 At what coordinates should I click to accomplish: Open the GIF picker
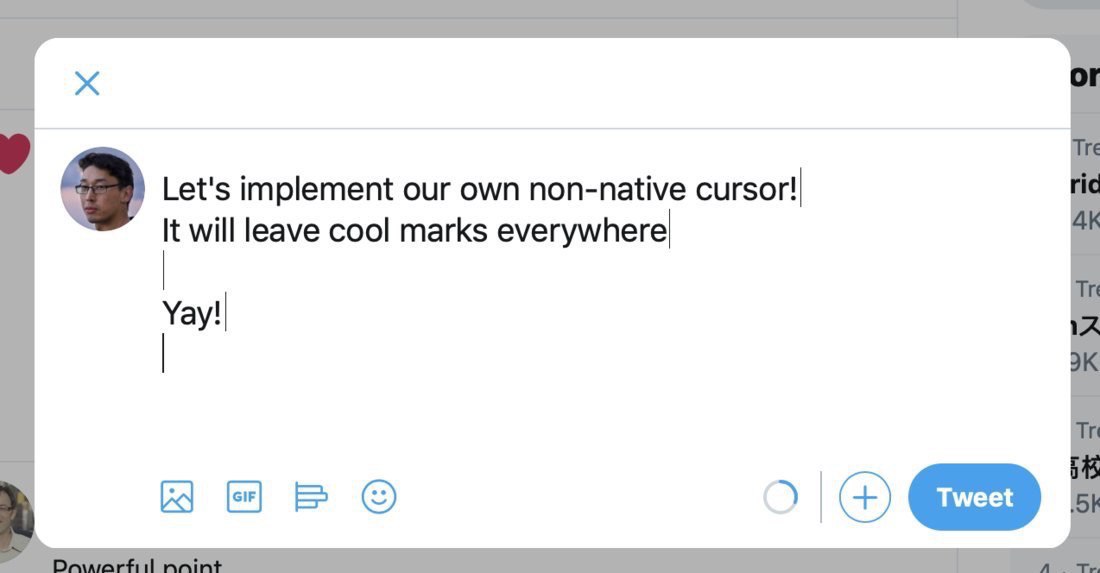(x=244, y=497)
